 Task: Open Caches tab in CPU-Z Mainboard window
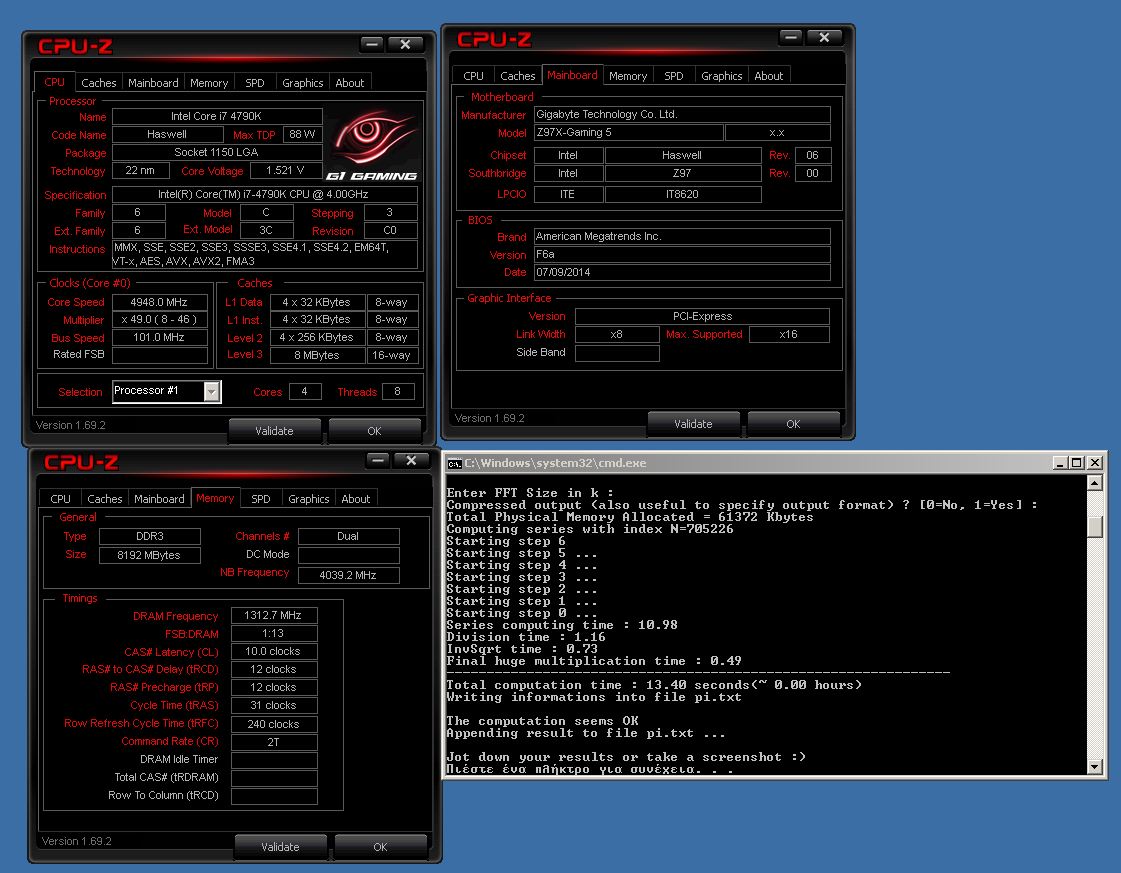(x=518, y=76)
